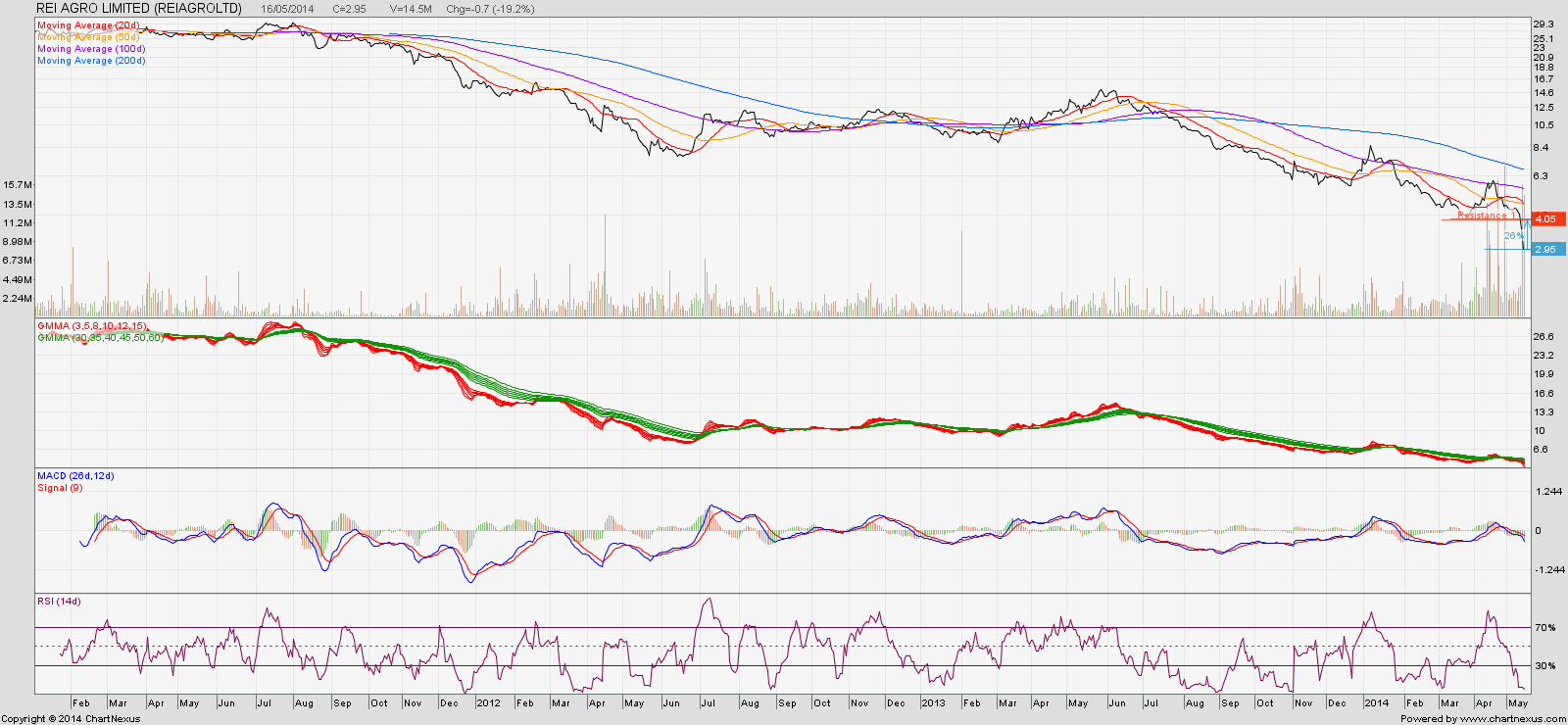Click the Copyright © 2014 ChartNexus notice
The height and width of the screenshot is (725, 1568).
72,719
